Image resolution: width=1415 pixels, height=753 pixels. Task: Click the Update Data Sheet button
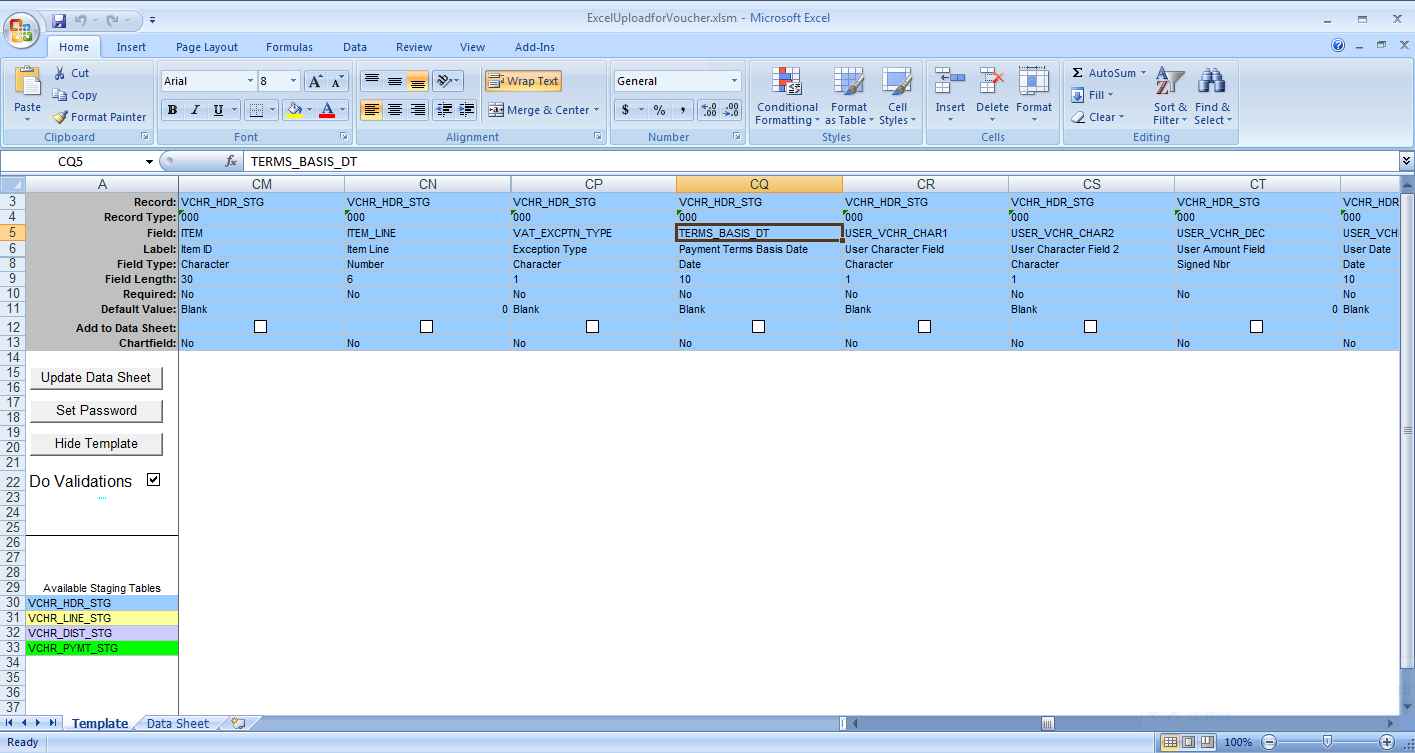(96, 378)
